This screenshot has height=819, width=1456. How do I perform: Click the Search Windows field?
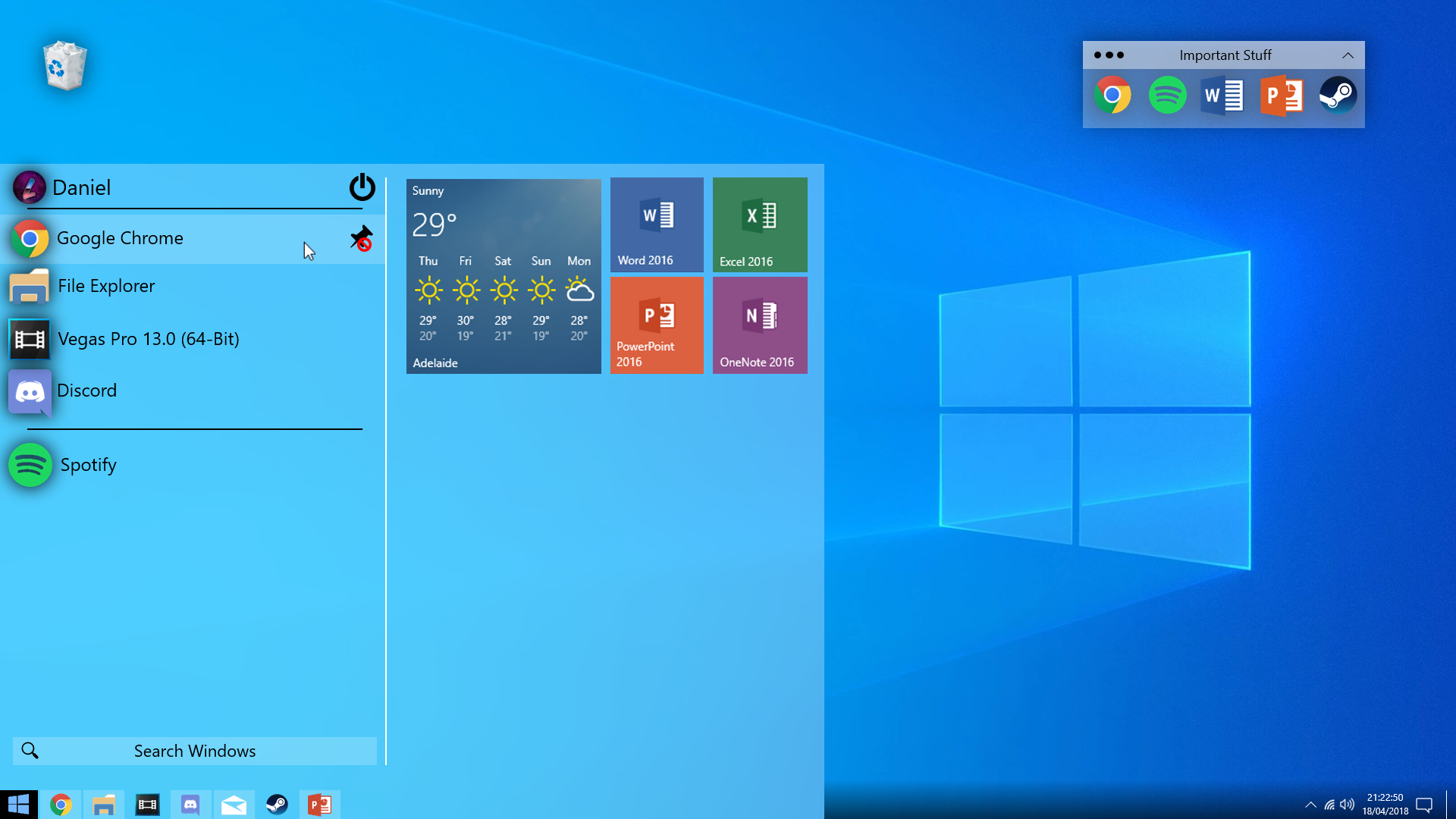(x=195, y=751)
